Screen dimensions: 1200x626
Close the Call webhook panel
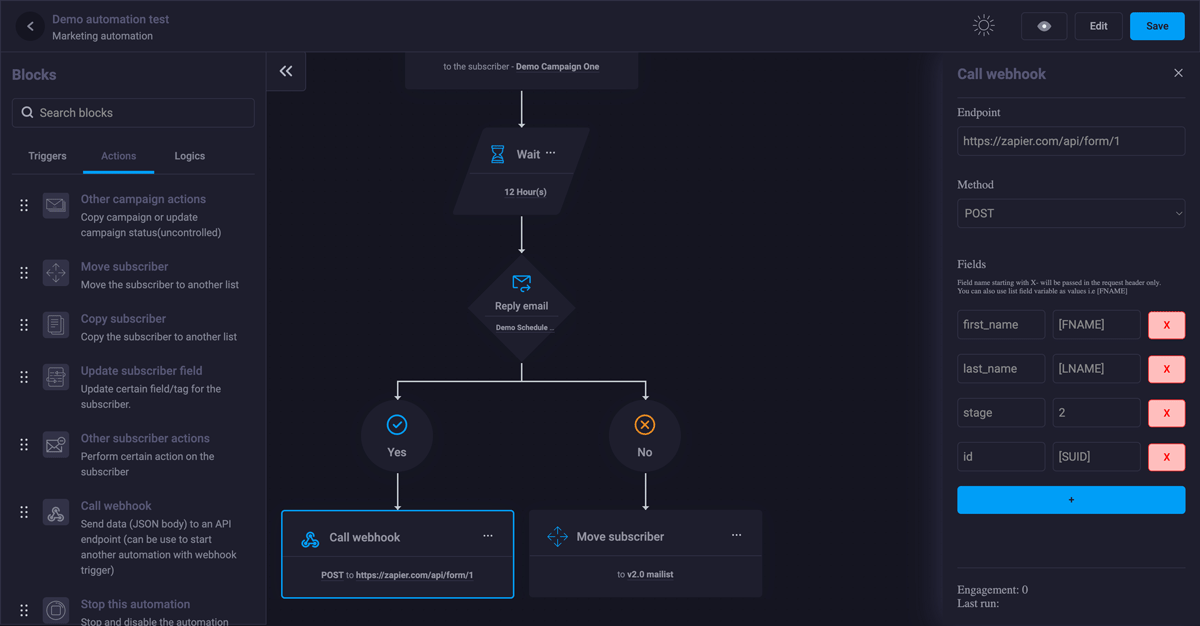click(x=1178, y=73)
